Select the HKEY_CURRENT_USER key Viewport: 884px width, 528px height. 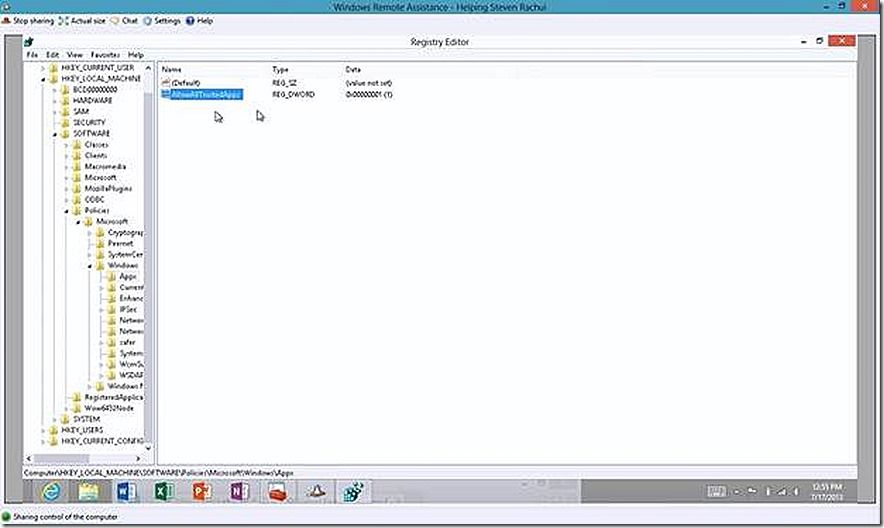[98, 68]
